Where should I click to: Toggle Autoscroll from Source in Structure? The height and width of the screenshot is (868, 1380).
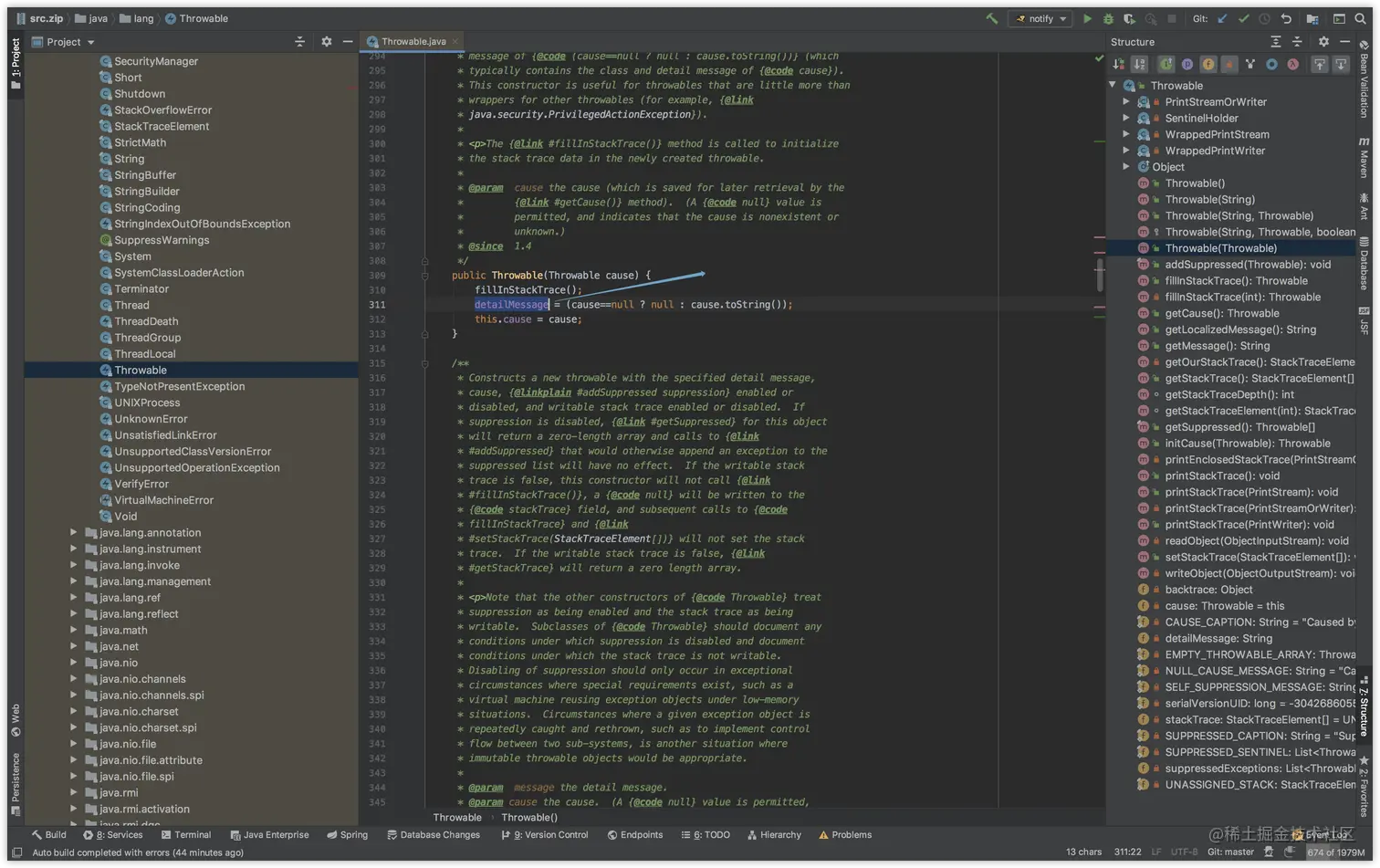tap(1341, 64)
